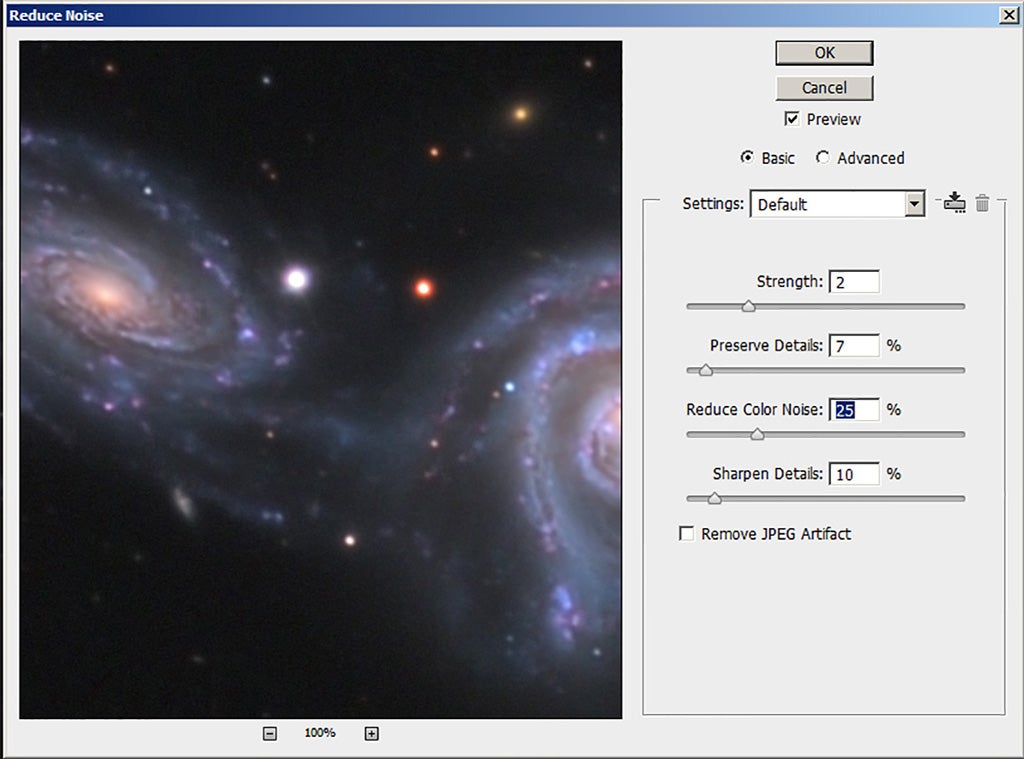1024x759 pixels.
Task: Click the Preserve Details slider thumb
Action: click(x=705, y=370)
